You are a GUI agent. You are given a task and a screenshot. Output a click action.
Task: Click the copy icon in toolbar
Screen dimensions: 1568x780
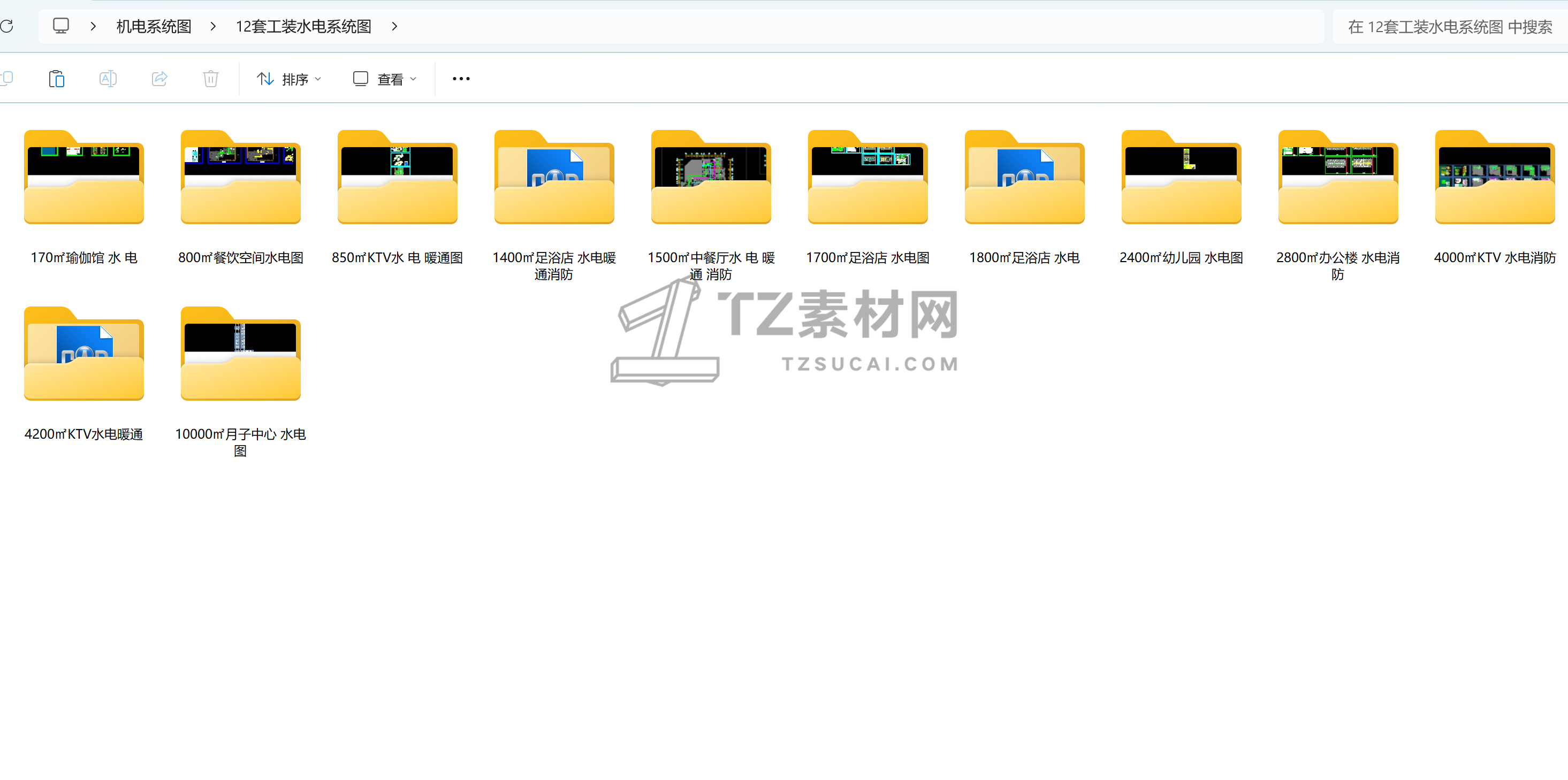7,79
